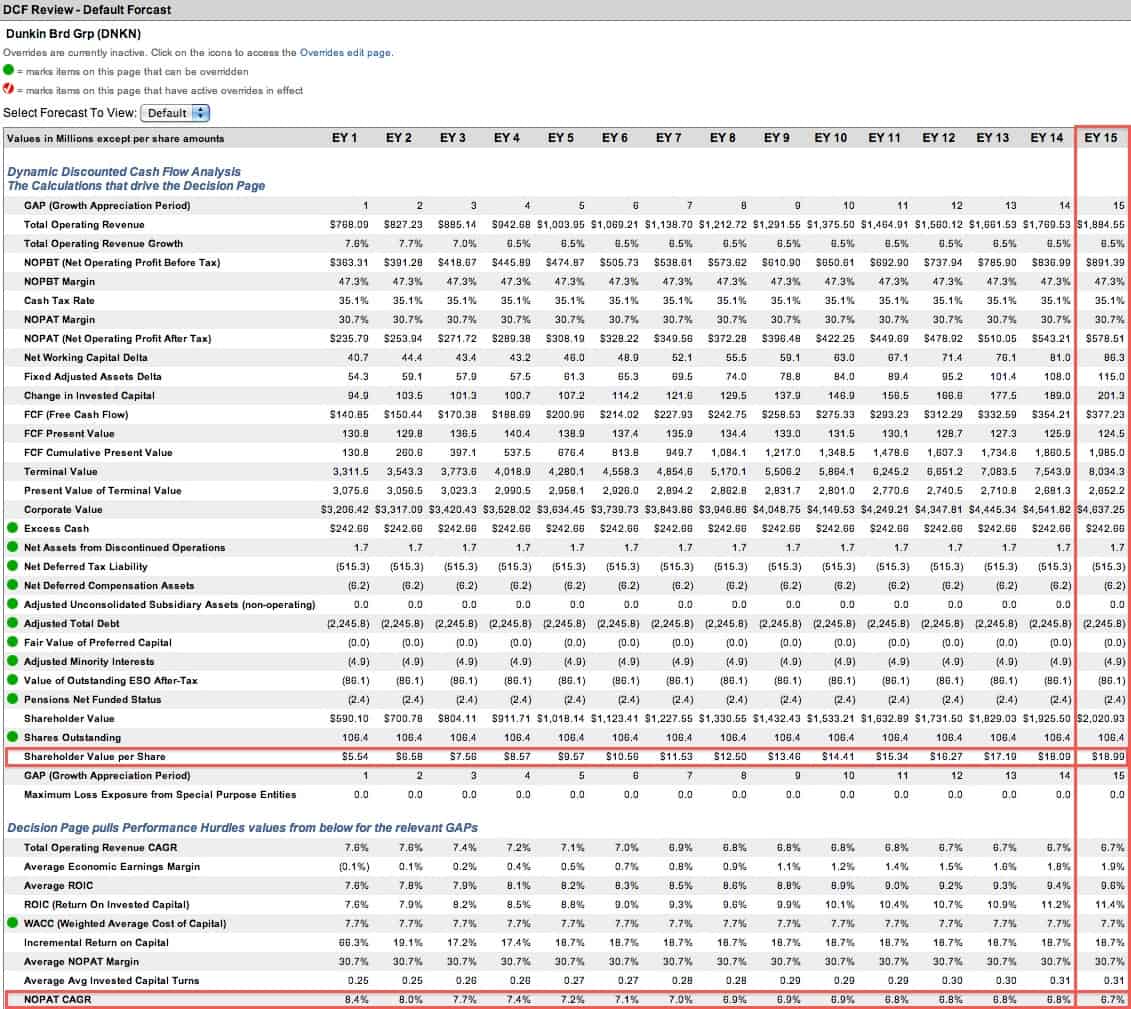Click green icon beside Value of Outstanding ESO After-Tax
Viewport: 1131px width, 1009px height.
tap(12, 679)
